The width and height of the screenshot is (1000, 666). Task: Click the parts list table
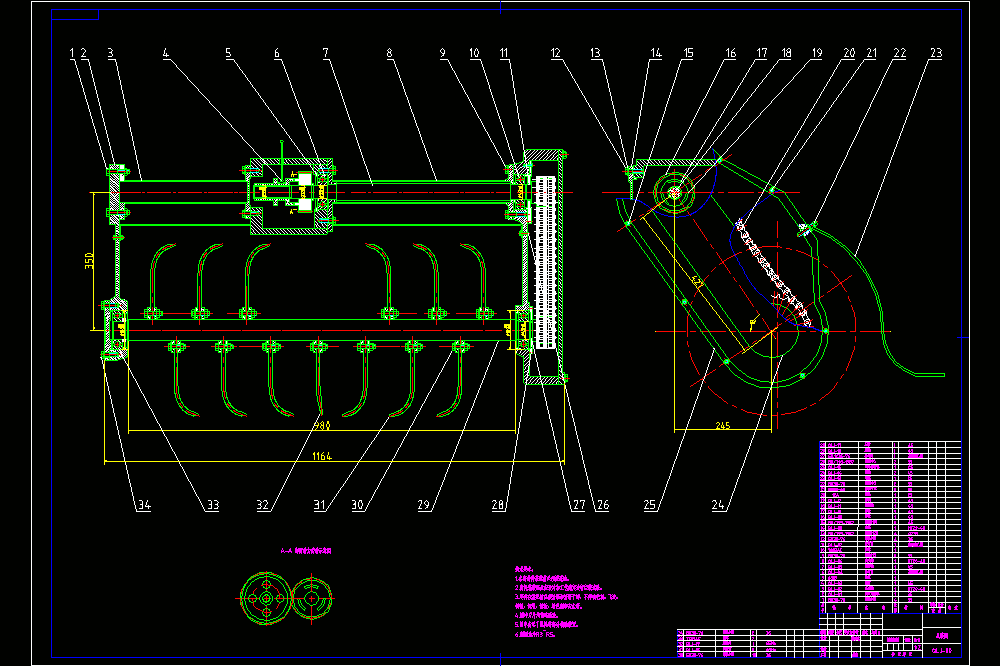coord(890,527)
